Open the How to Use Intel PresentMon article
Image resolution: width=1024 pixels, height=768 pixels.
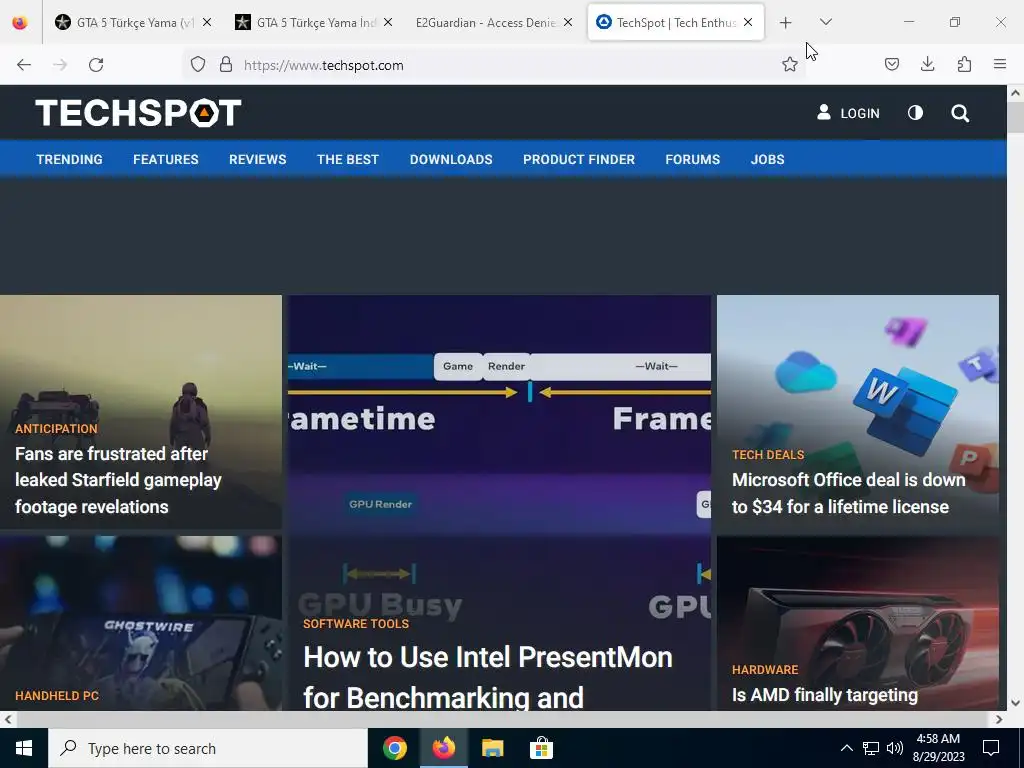click(488, 677)
